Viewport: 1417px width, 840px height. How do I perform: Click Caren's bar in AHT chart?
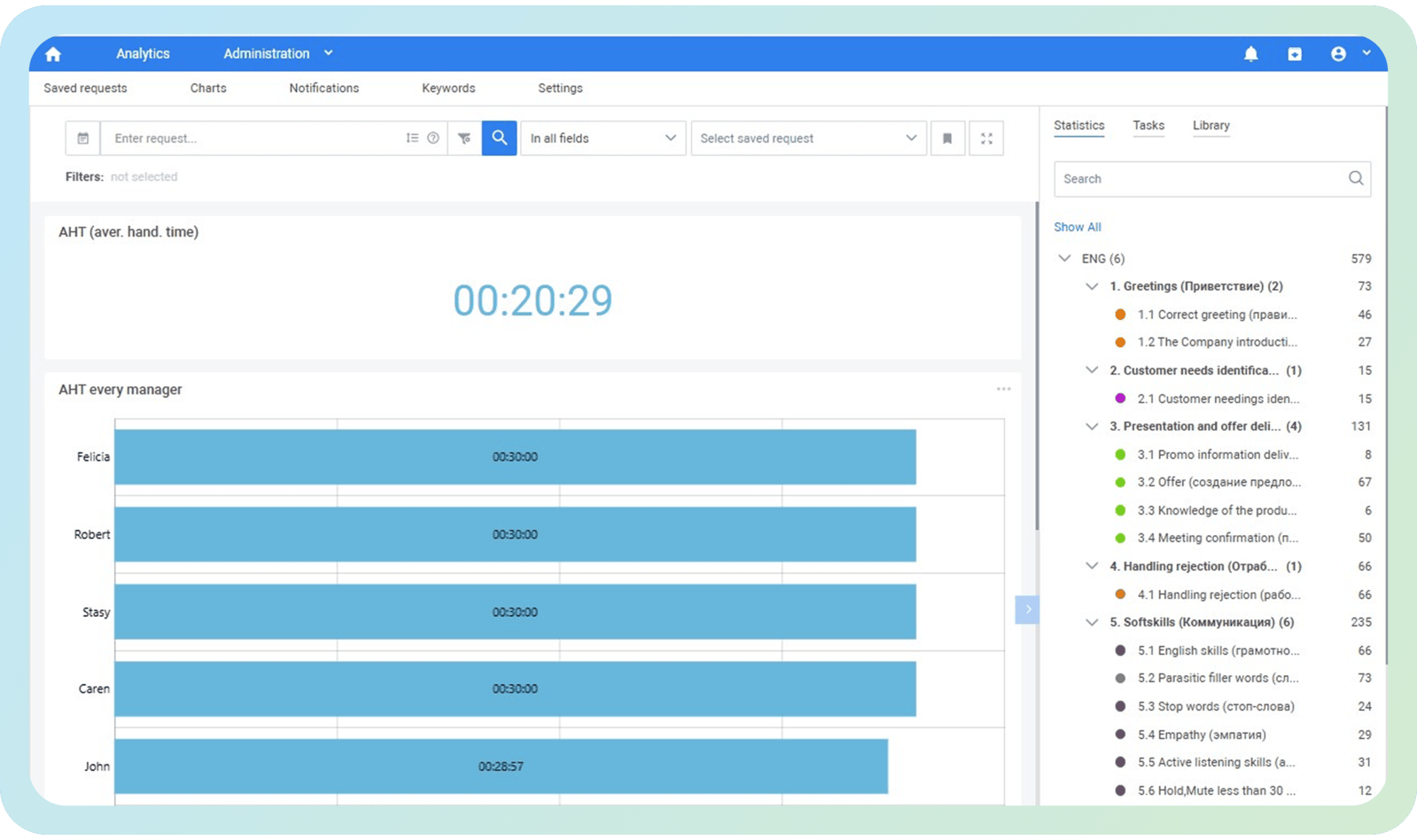coord(515,688)
